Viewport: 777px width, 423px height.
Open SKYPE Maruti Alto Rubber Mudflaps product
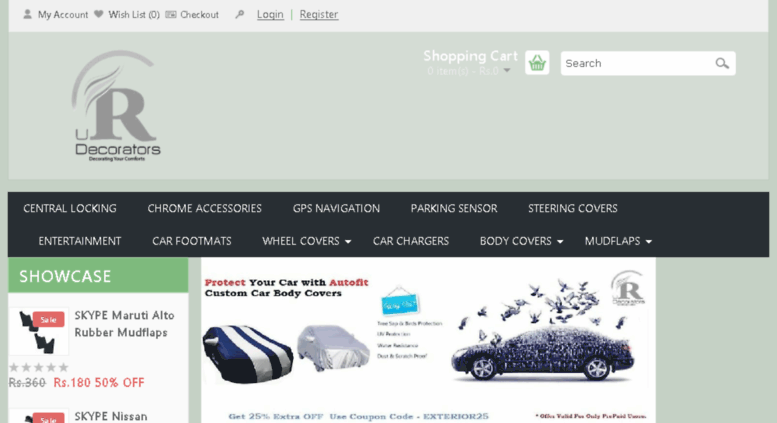coord(124,324)
